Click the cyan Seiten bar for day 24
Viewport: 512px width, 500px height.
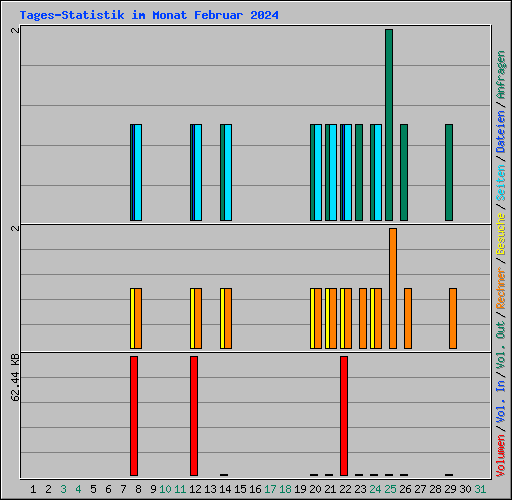click(378, 173)
